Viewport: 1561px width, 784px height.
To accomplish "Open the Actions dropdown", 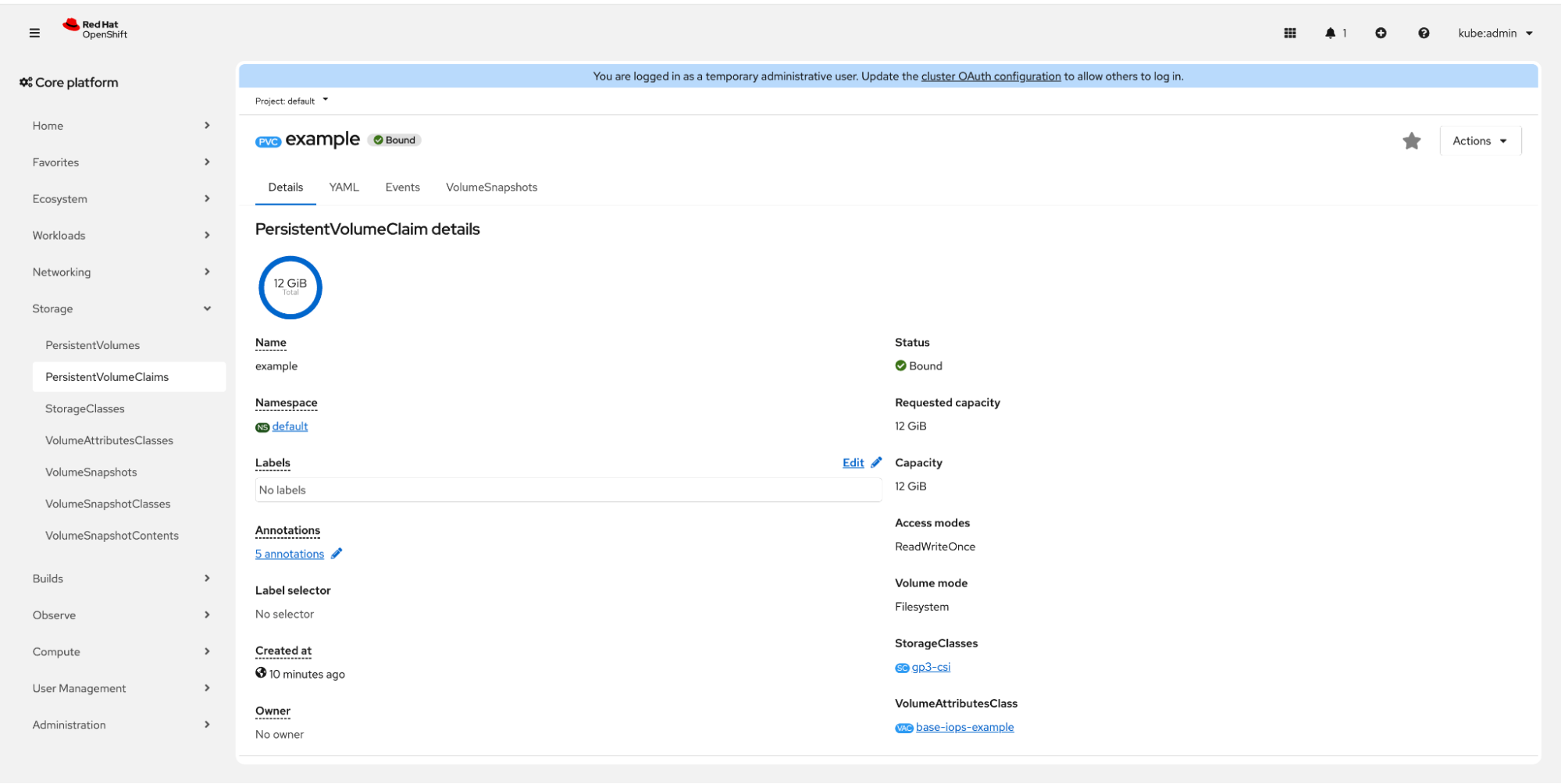I will (x=1480, y=141).
